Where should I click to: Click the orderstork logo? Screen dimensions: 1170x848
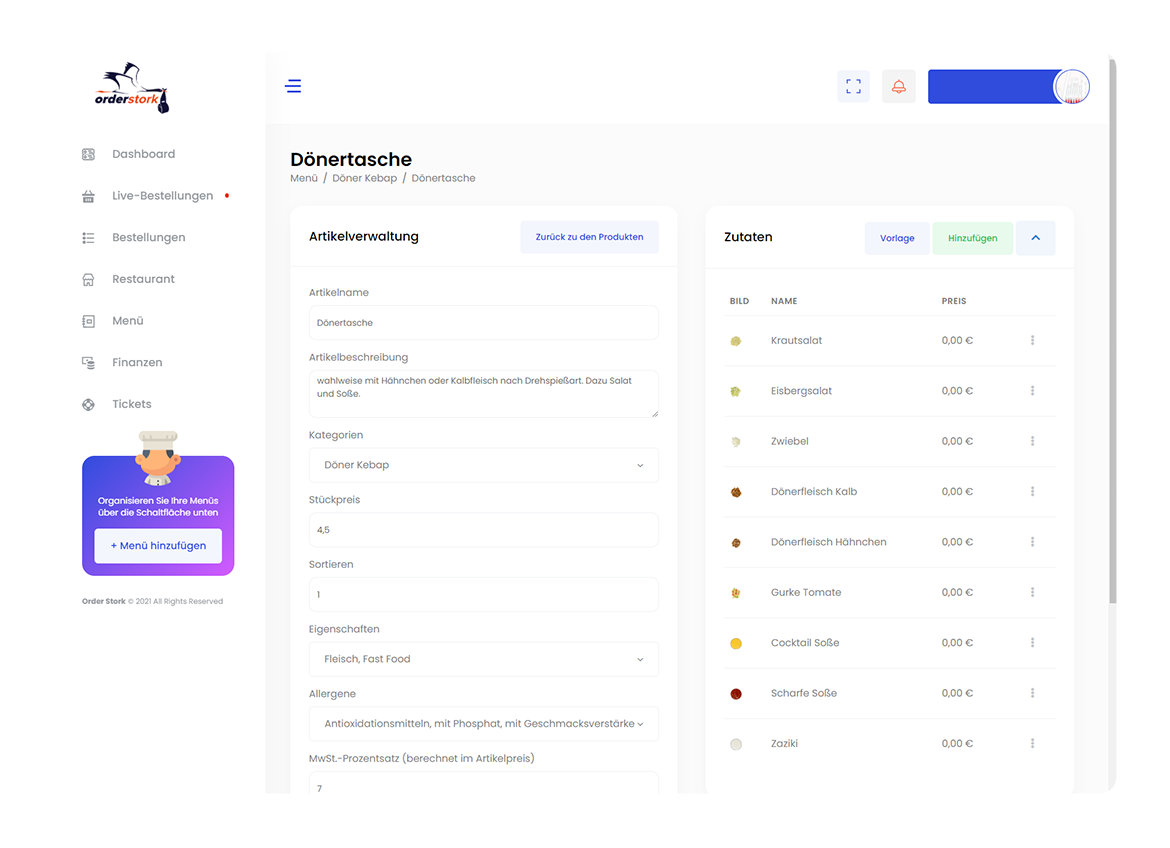[x=133, y=90]
